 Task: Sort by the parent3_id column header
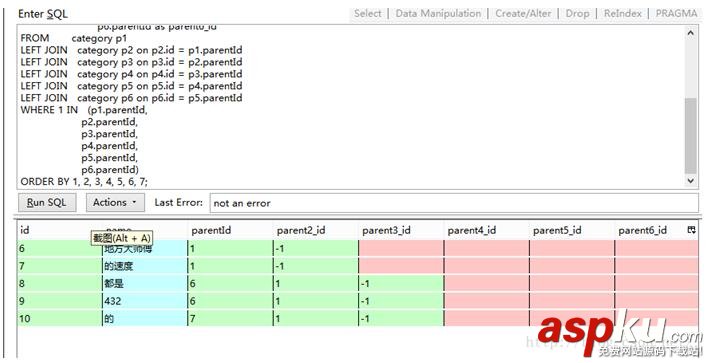pyautogui.click(x=401, y=230)
